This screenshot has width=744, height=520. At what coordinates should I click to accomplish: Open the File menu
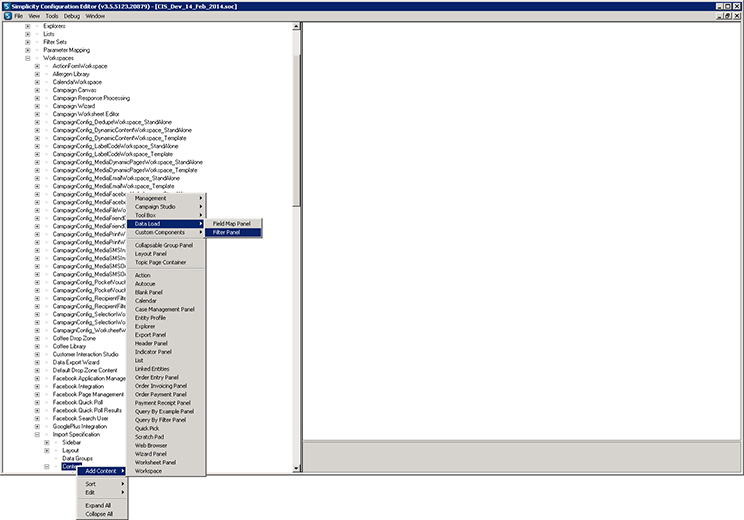(19, 16)
